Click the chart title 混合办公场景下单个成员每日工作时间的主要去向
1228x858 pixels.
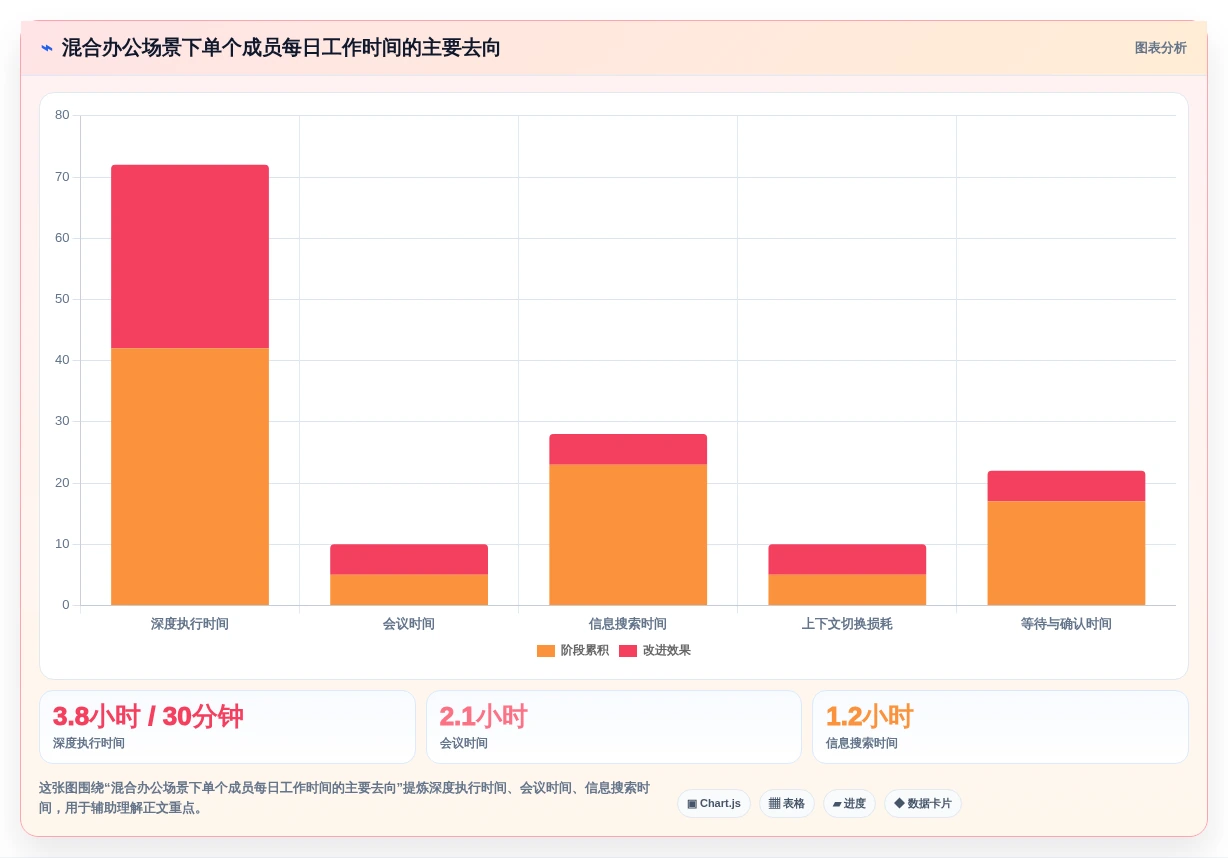281,48
